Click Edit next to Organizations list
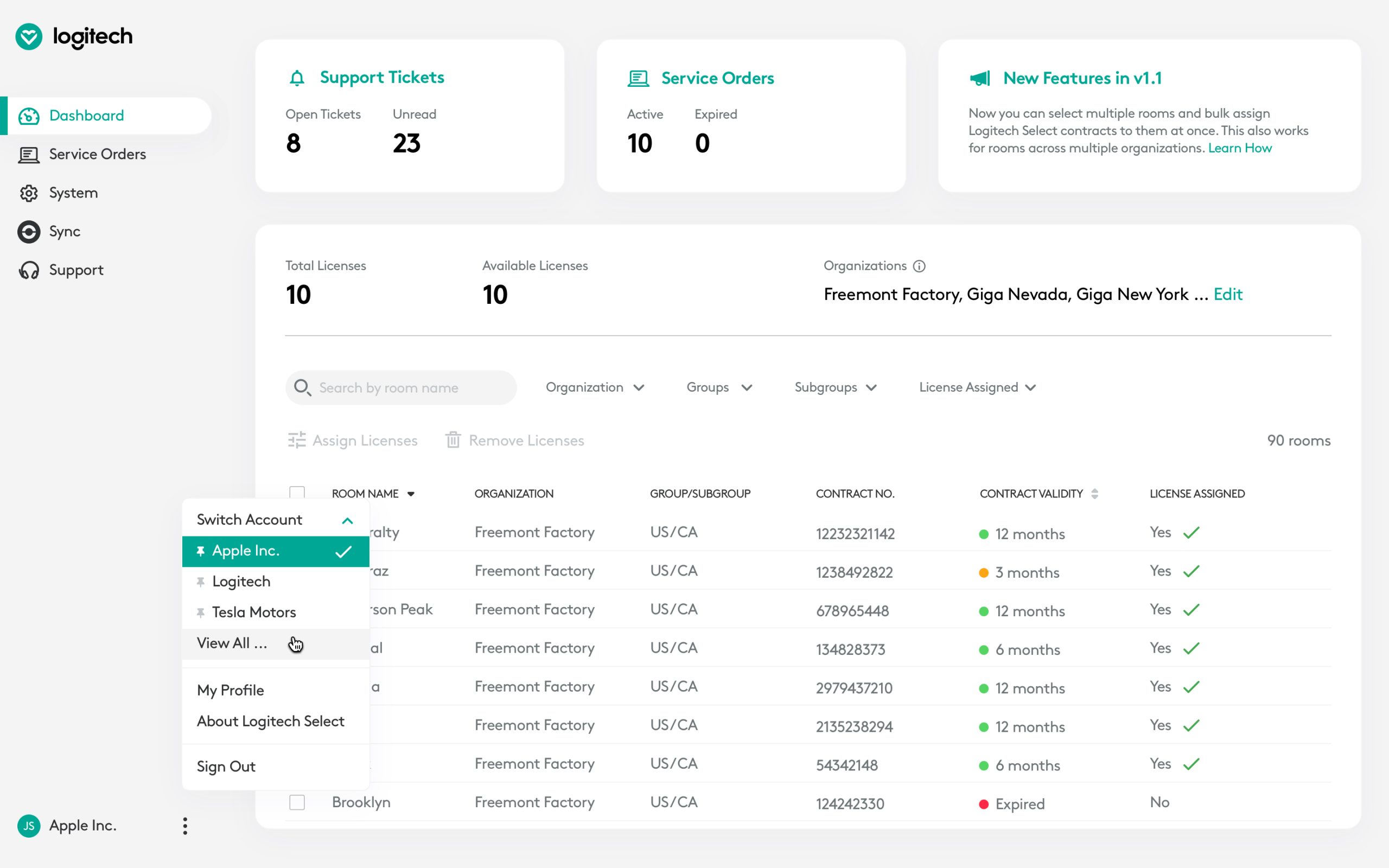This screenshot has width=1389, height=868. 1228,295
